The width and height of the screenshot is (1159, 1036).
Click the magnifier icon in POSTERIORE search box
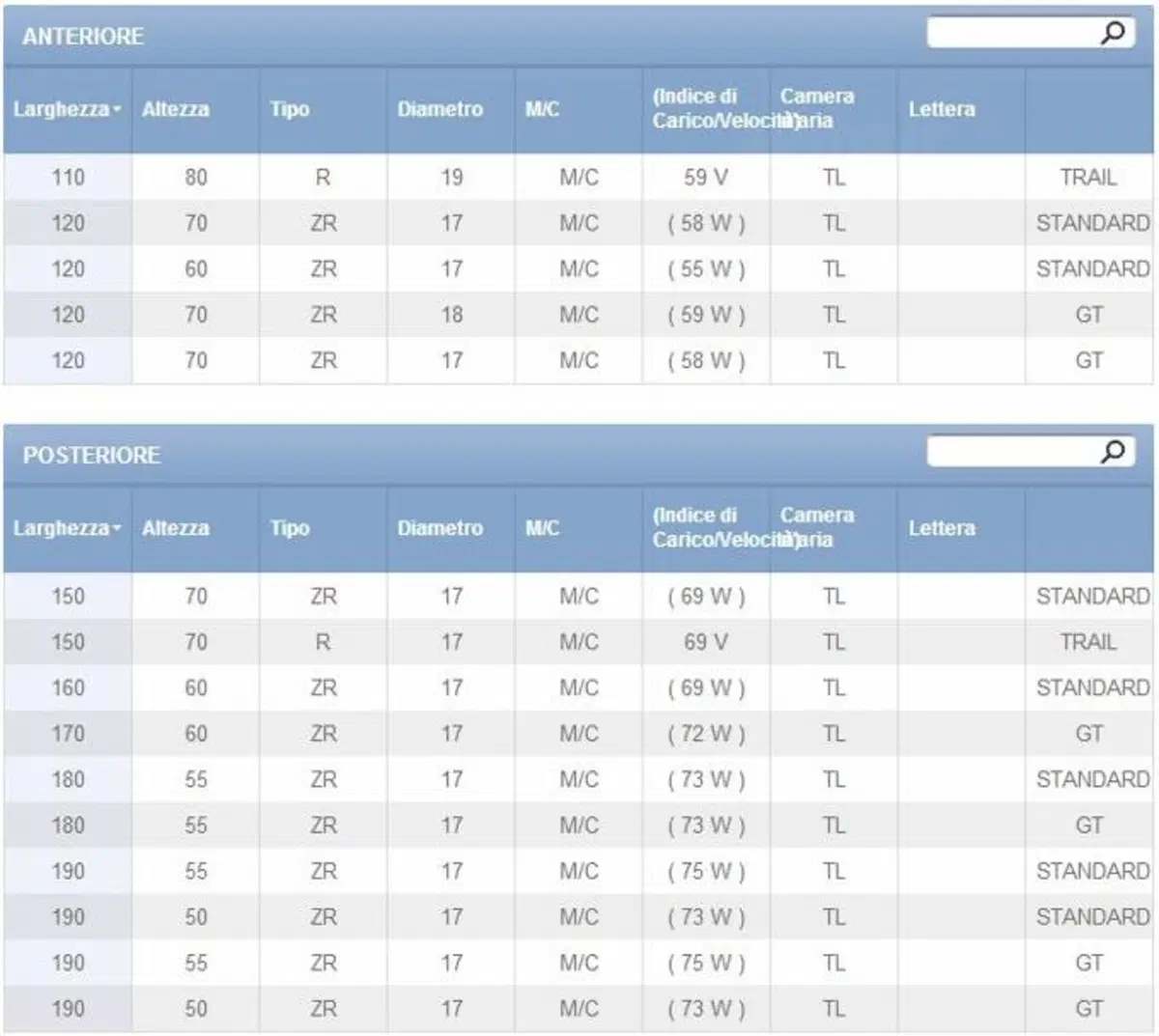[1113, 451]
